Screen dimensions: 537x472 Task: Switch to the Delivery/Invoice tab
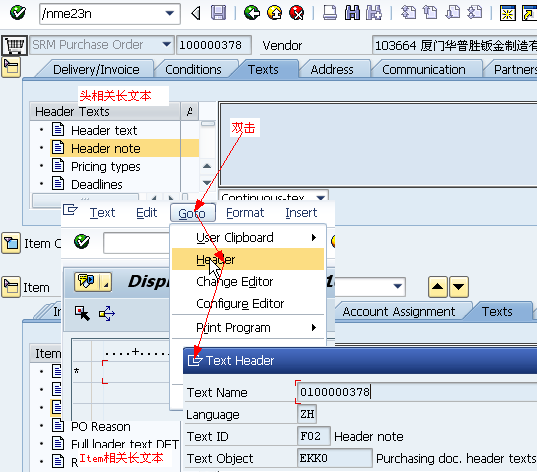96,70
